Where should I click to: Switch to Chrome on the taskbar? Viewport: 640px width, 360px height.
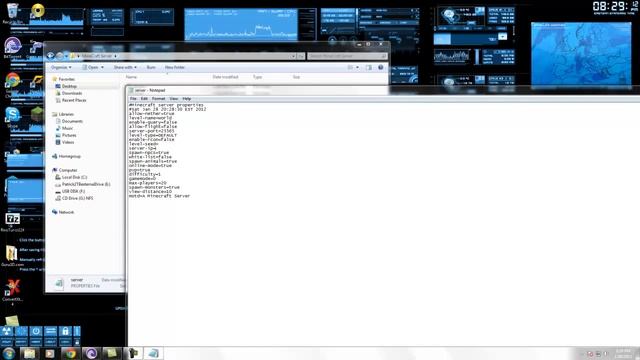click(x=71, y=353)
